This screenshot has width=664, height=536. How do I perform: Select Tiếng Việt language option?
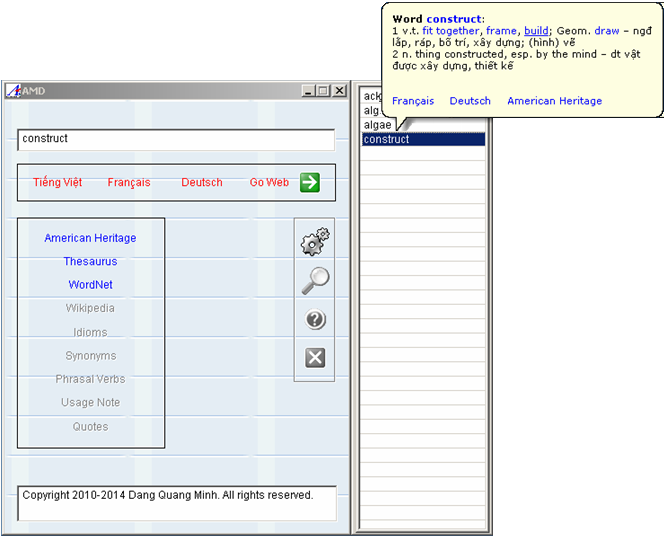point(57,183)
